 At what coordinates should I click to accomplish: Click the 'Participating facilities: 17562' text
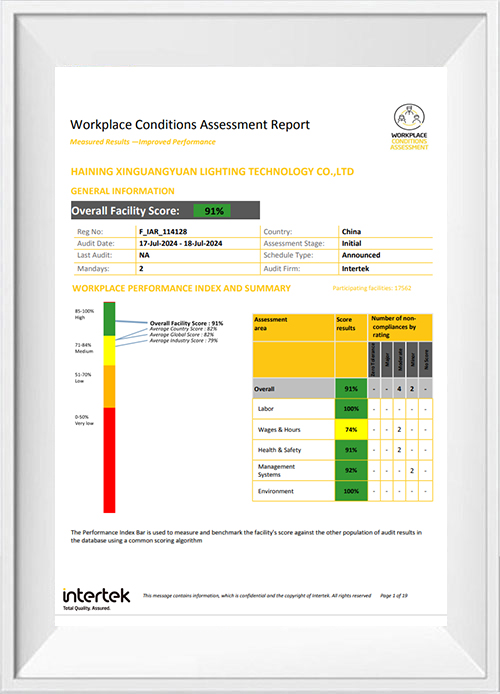coord(372,288)
